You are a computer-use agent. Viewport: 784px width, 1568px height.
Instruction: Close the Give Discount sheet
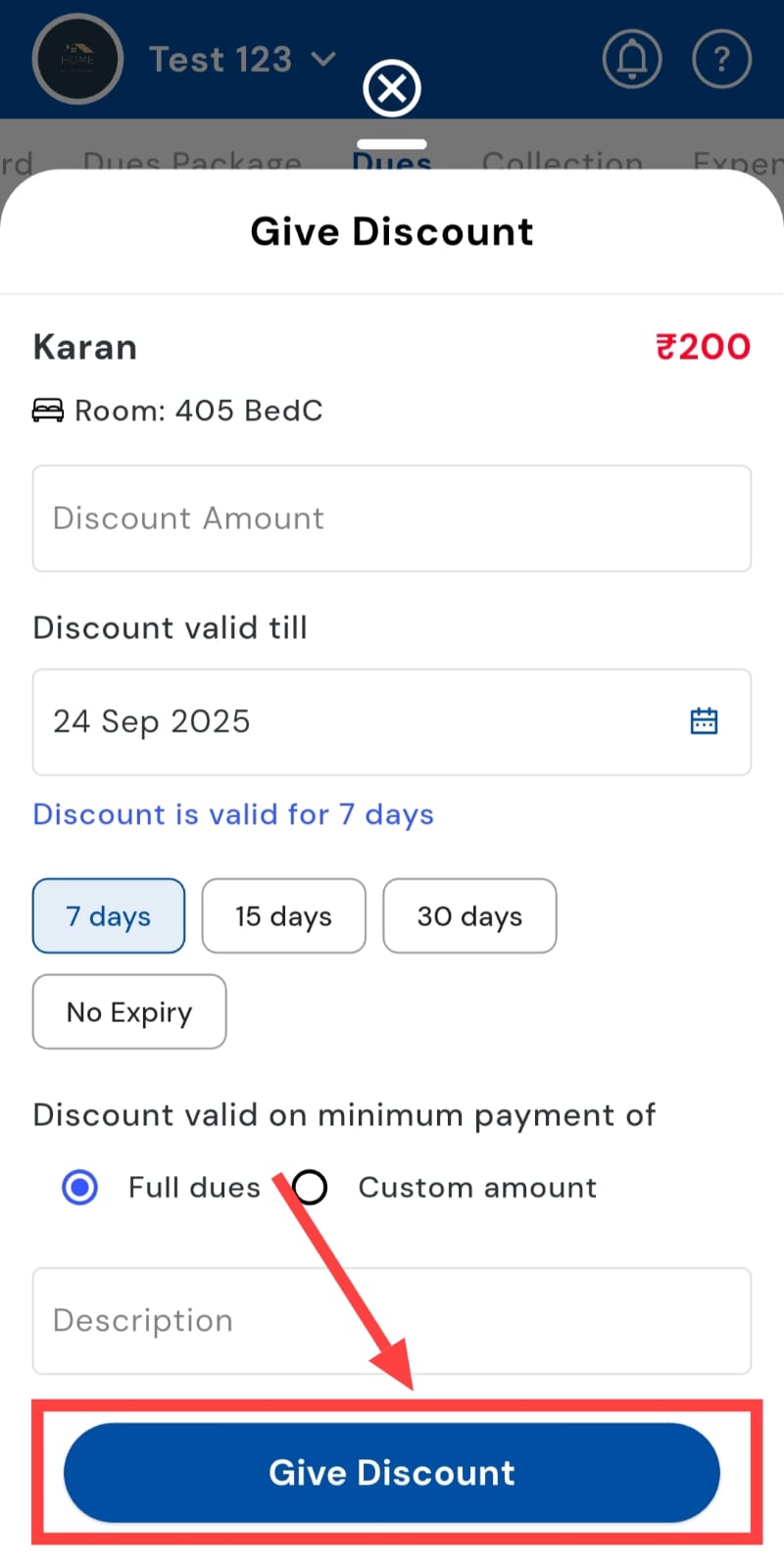tap(392, 89)
